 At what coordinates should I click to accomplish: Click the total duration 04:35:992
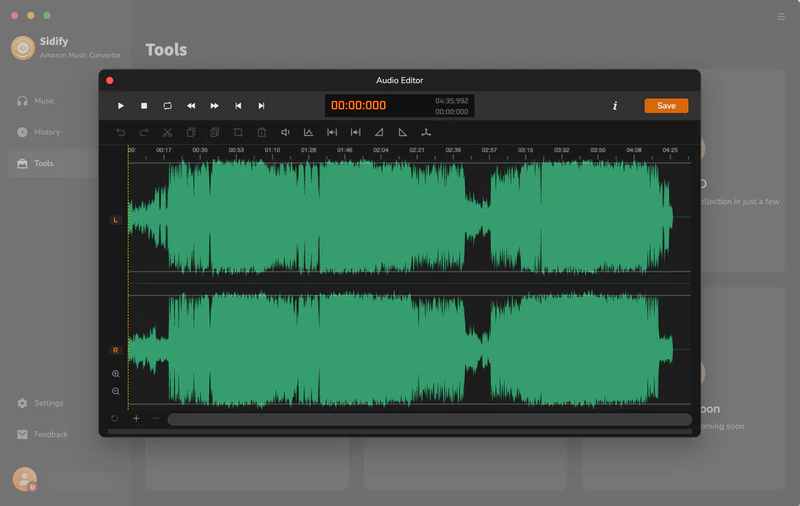coord(452,101)
